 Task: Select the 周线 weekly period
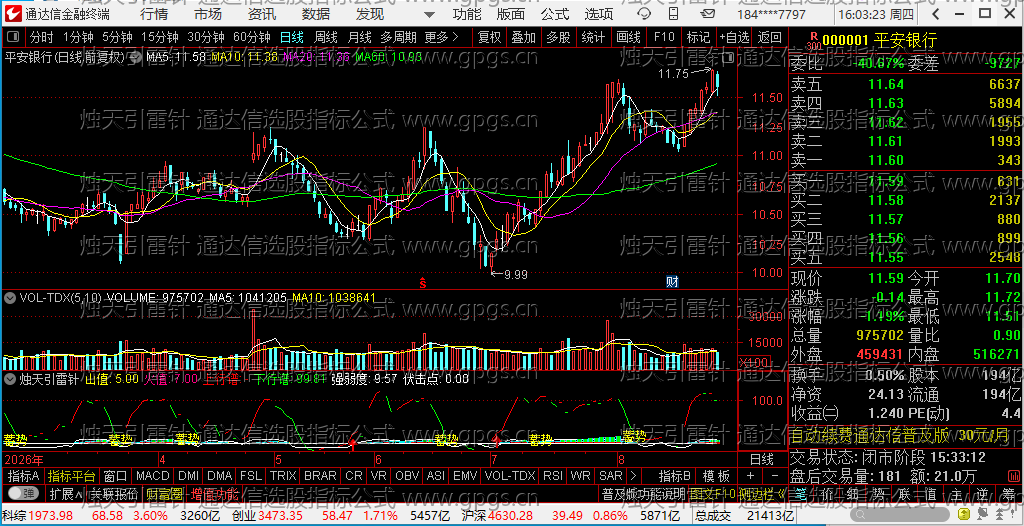[325, 38]
